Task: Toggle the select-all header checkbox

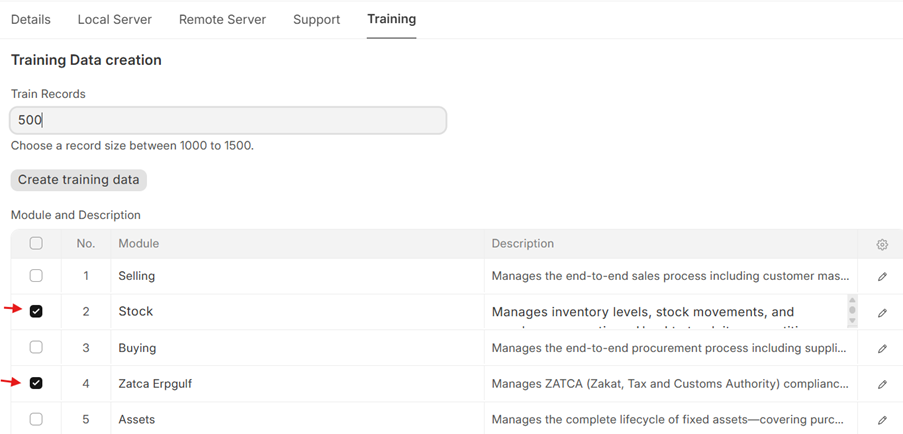Action: [36, 243]
